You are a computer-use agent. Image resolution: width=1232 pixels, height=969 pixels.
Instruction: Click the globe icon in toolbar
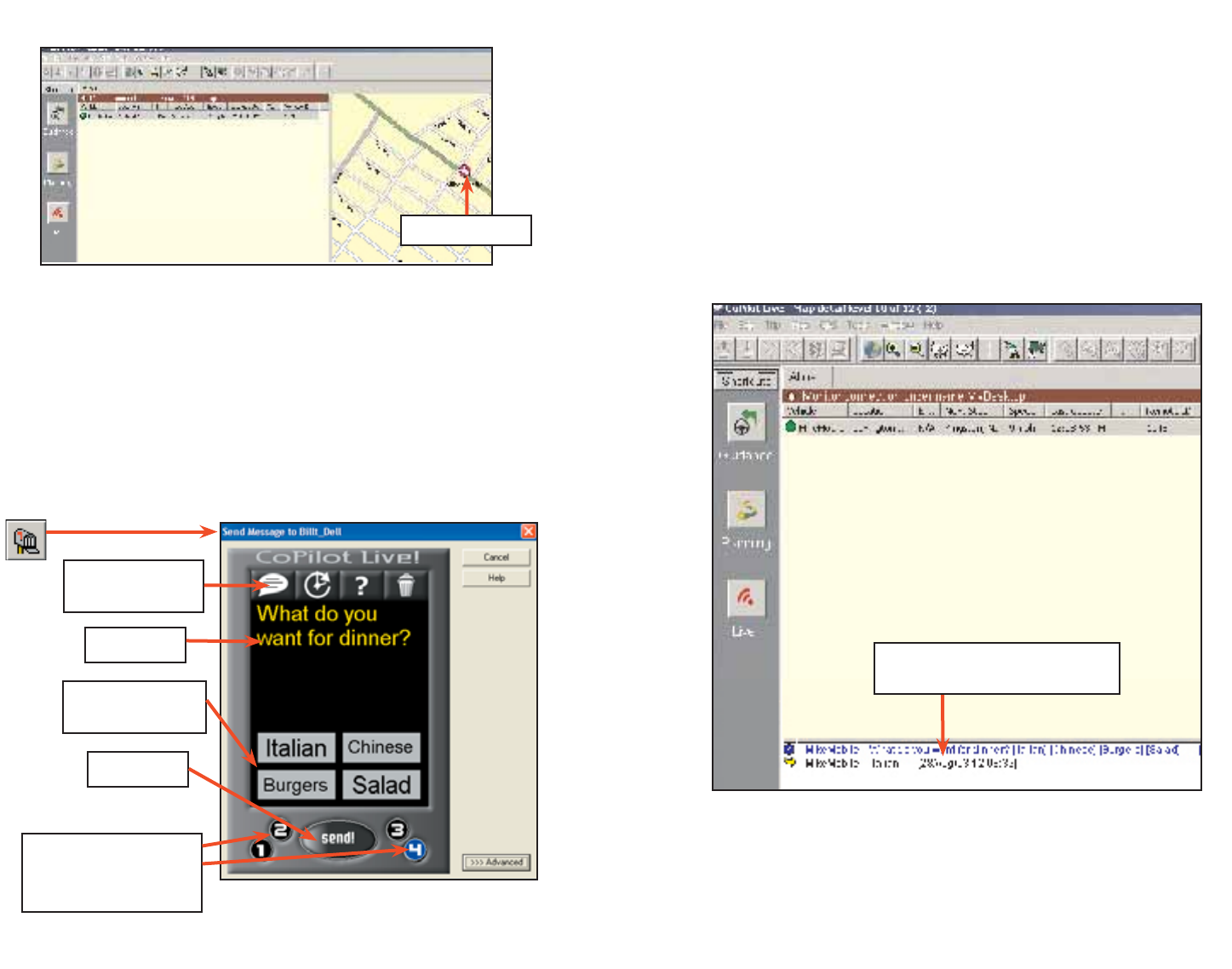coord(871,349)
